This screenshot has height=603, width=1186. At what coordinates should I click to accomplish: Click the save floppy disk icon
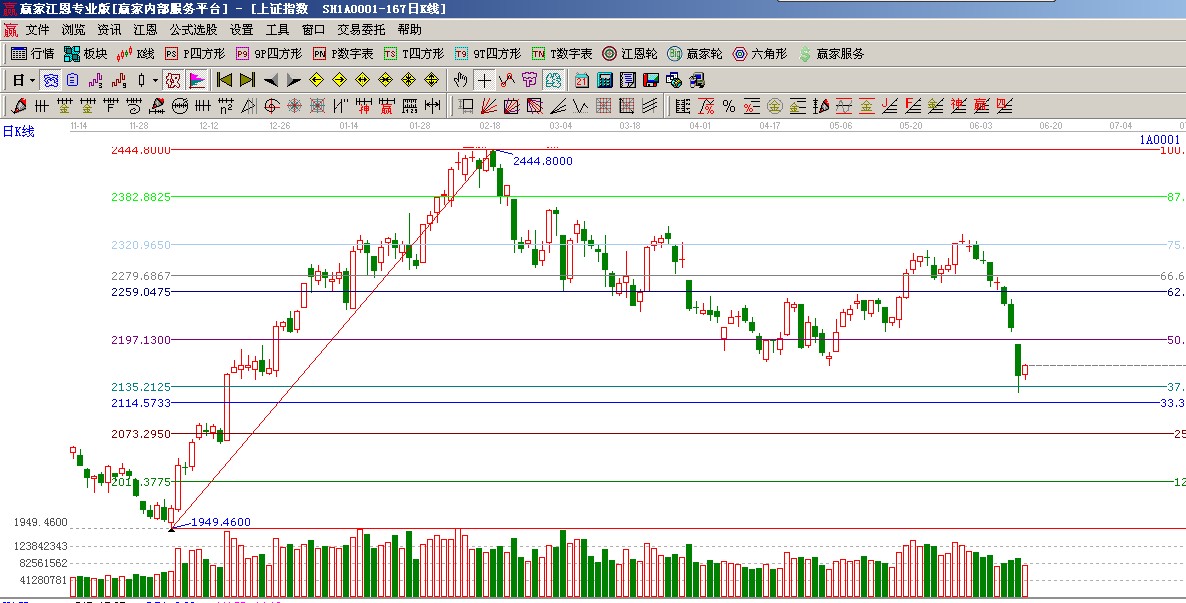(x=651, y=80)
